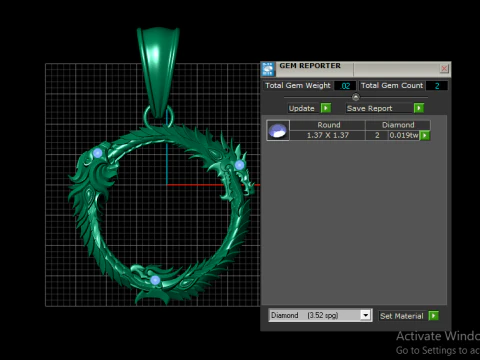Click the green arrow beside Set Material
Screen dimensions: 480x360
point(433,316)
